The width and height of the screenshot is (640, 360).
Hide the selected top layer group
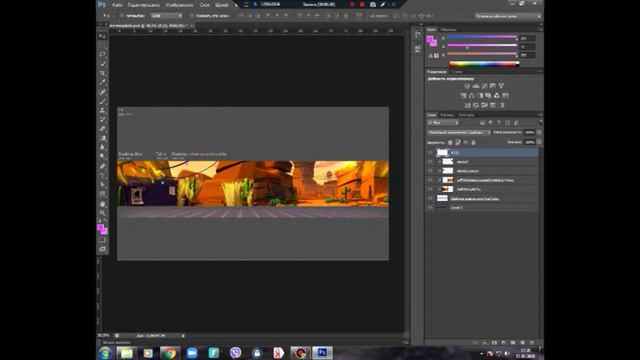click(x=430, y=153)
